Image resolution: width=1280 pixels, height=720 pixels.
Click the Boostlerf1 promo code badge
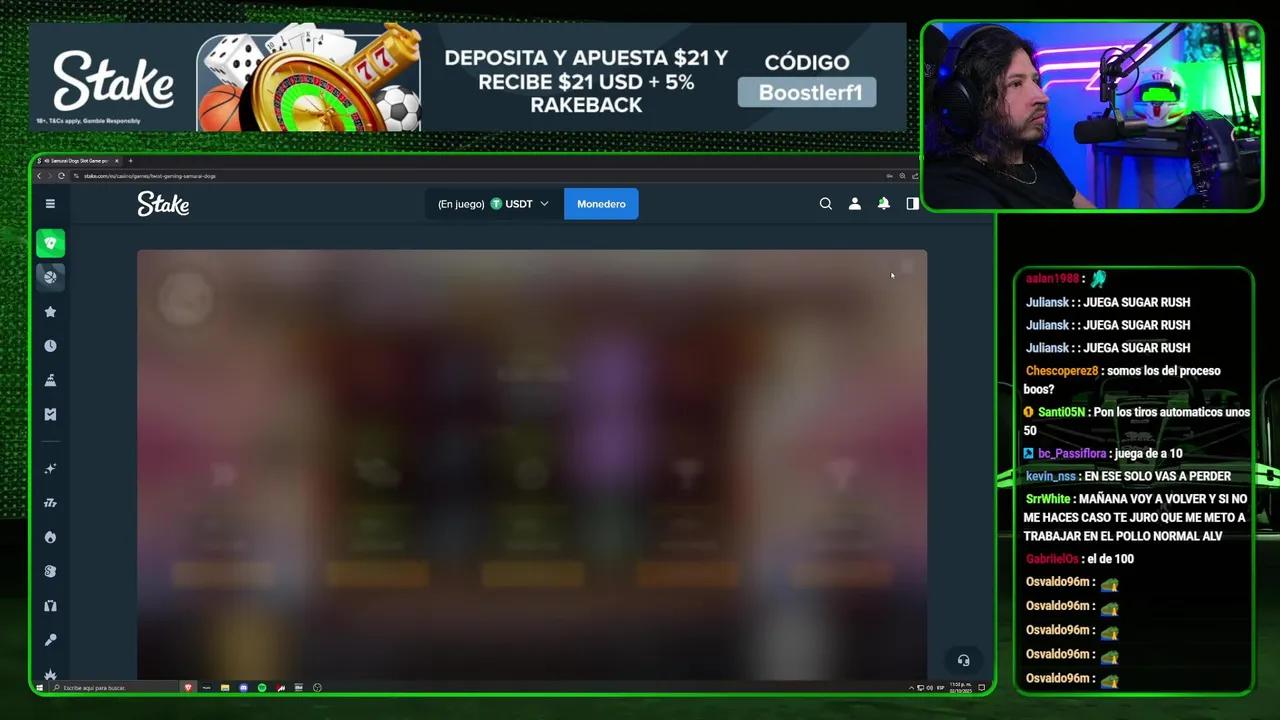(807, 93)
